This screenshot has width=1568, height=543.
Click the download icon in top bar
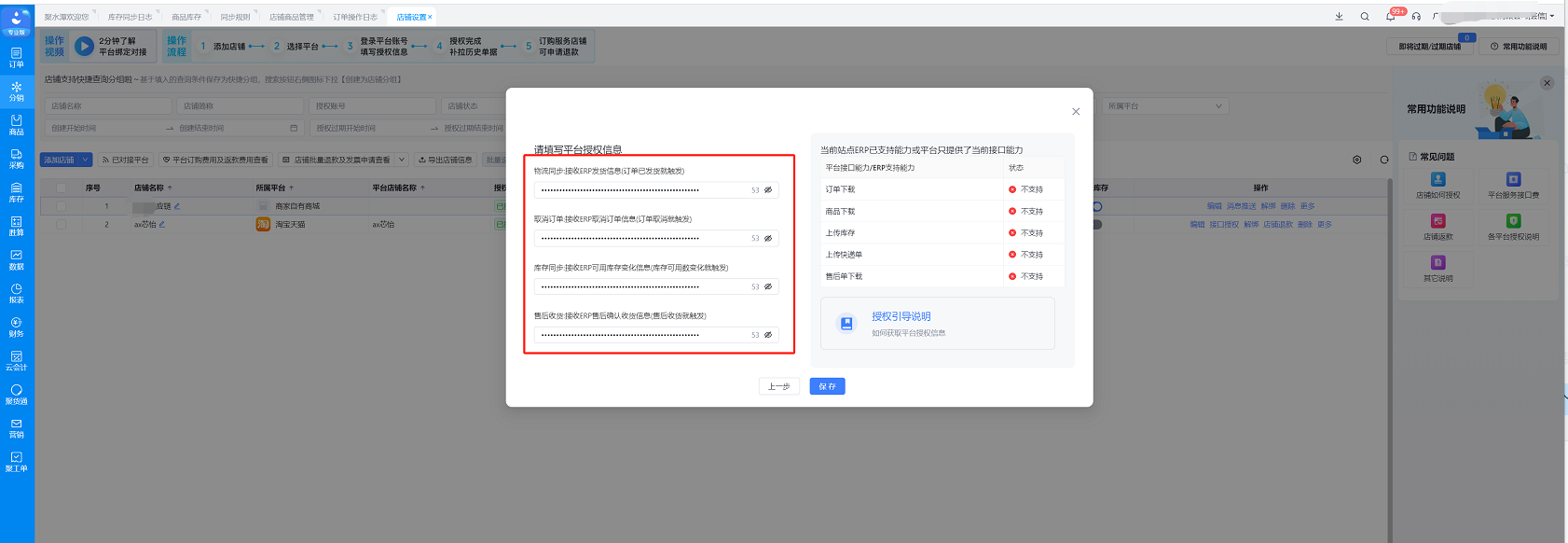point(1339,16)
